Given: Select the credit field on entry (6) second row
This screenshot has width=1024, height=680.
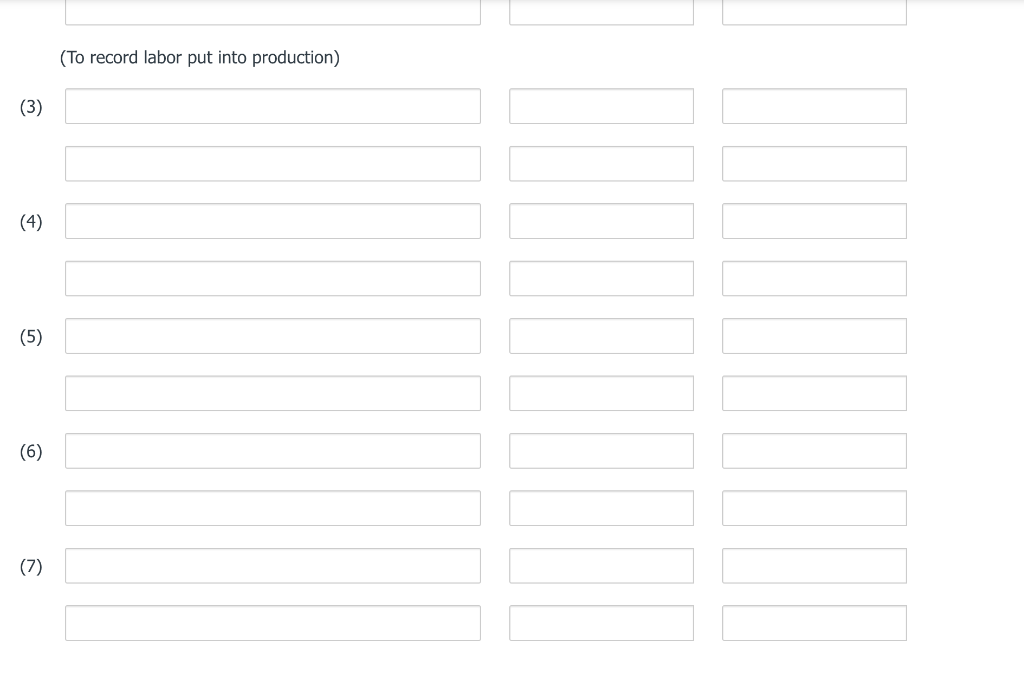Looking at the screenshot, I should [x=814, y=507].
